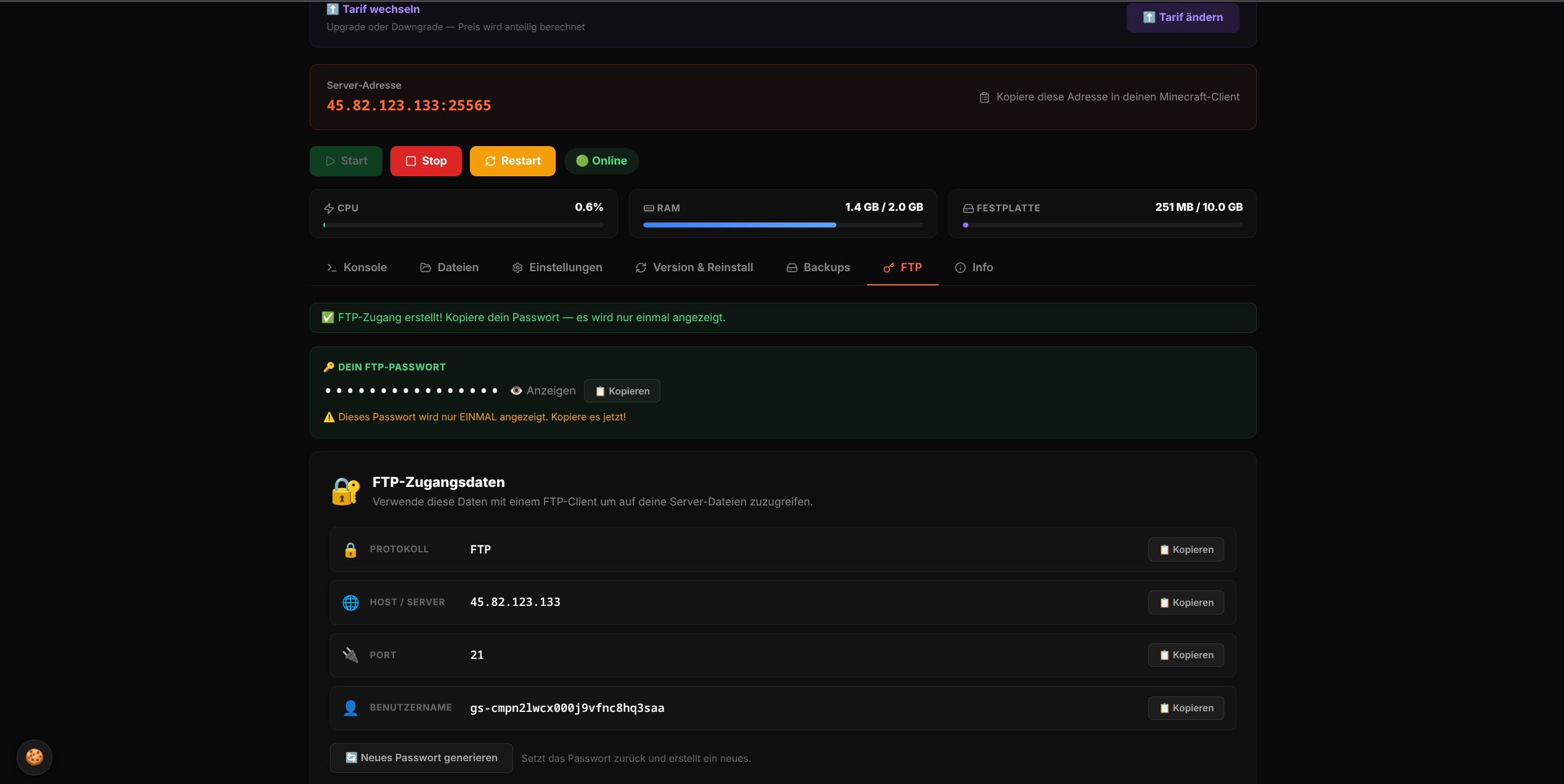Click the Online status badge
Viewport: 1564px width, 784px height.
601,161
